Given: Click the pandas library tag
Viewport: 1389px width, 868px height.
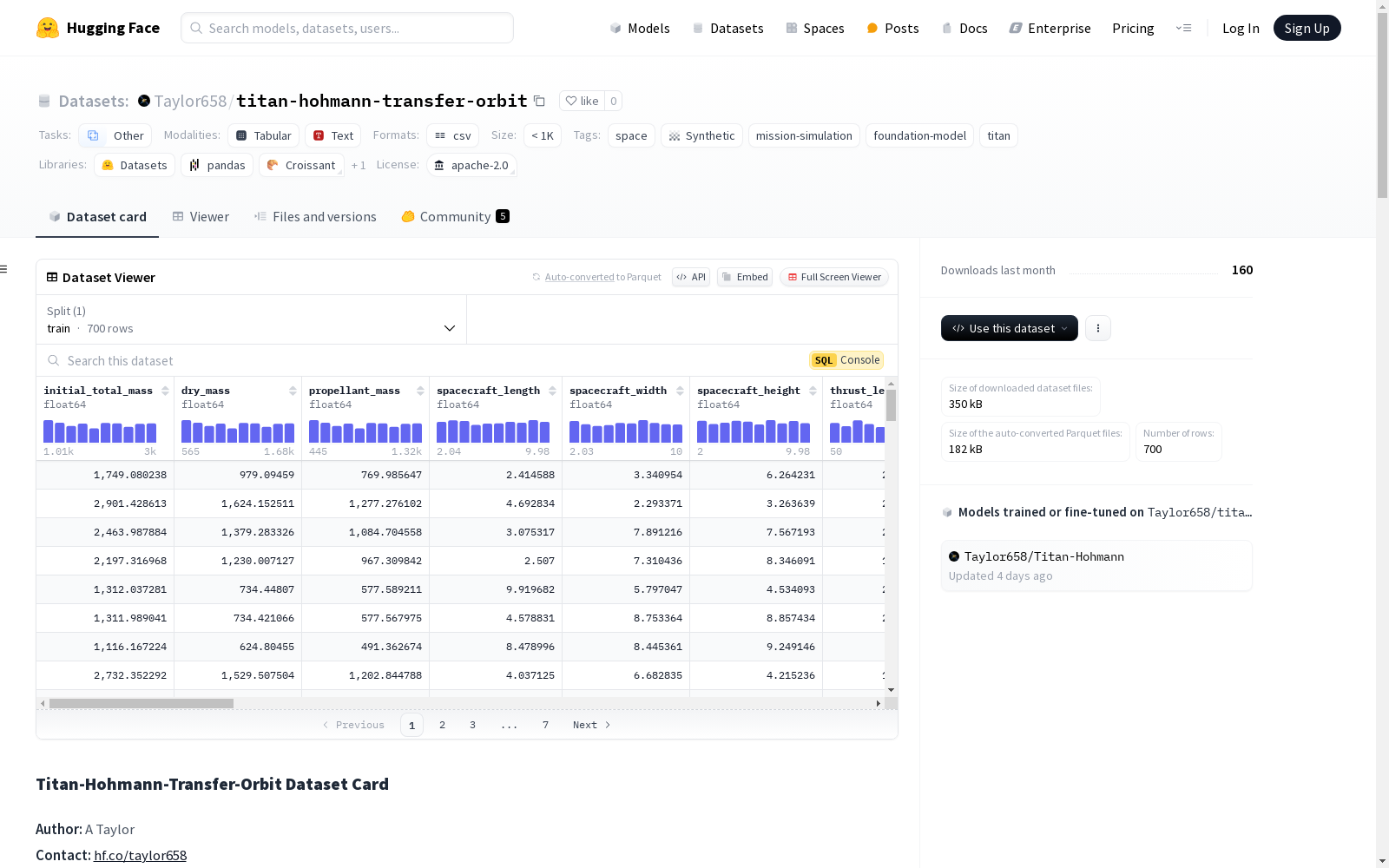Looking at the screenshot, I should pyautogui.click(x=217, y=165).
